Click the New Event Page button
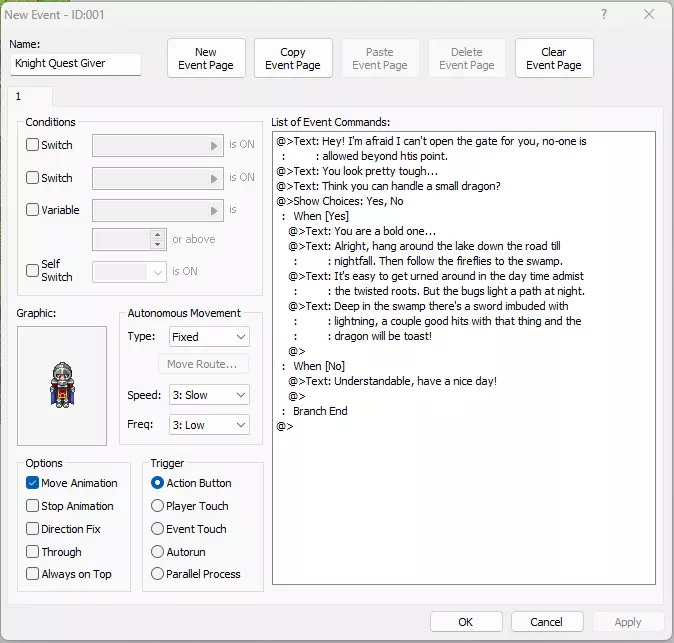 (206, 59)
